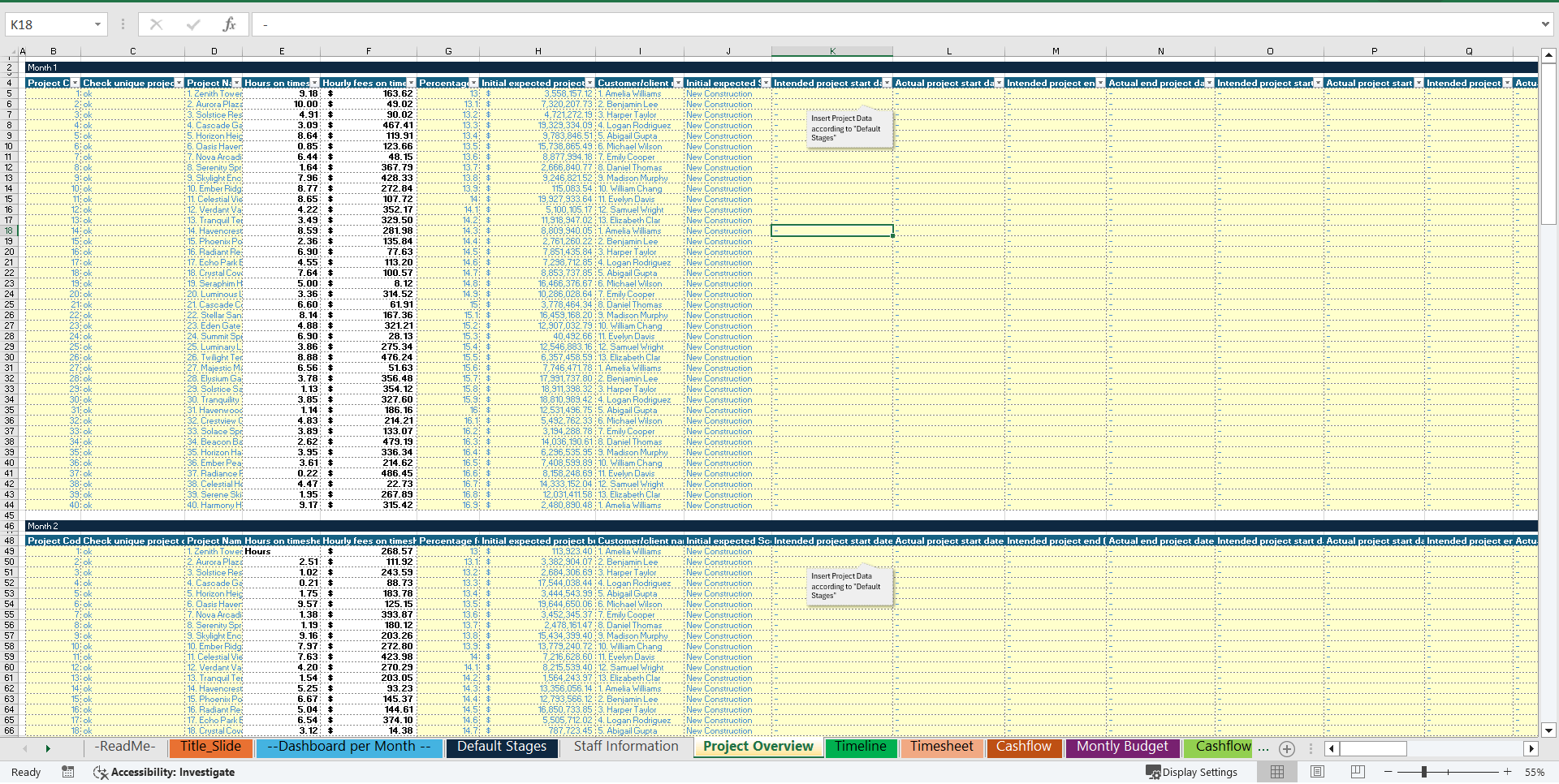Screen dimensions: 1559x784
Task: Click Month 2 fees cell showing 268.57
Action: pos(369,551)
